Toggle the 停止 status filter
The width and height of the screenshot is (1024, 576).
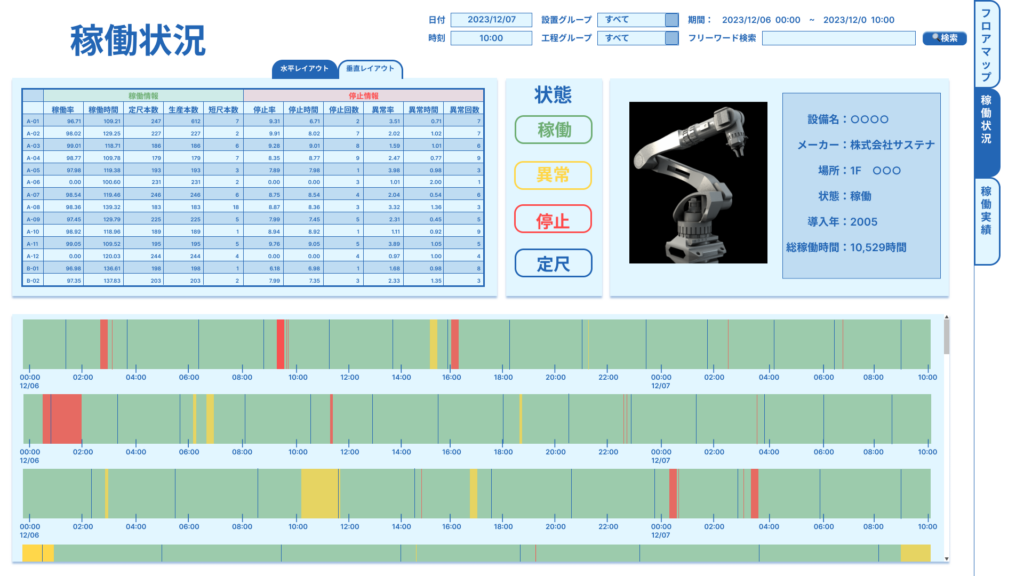[x=553, y=219]
